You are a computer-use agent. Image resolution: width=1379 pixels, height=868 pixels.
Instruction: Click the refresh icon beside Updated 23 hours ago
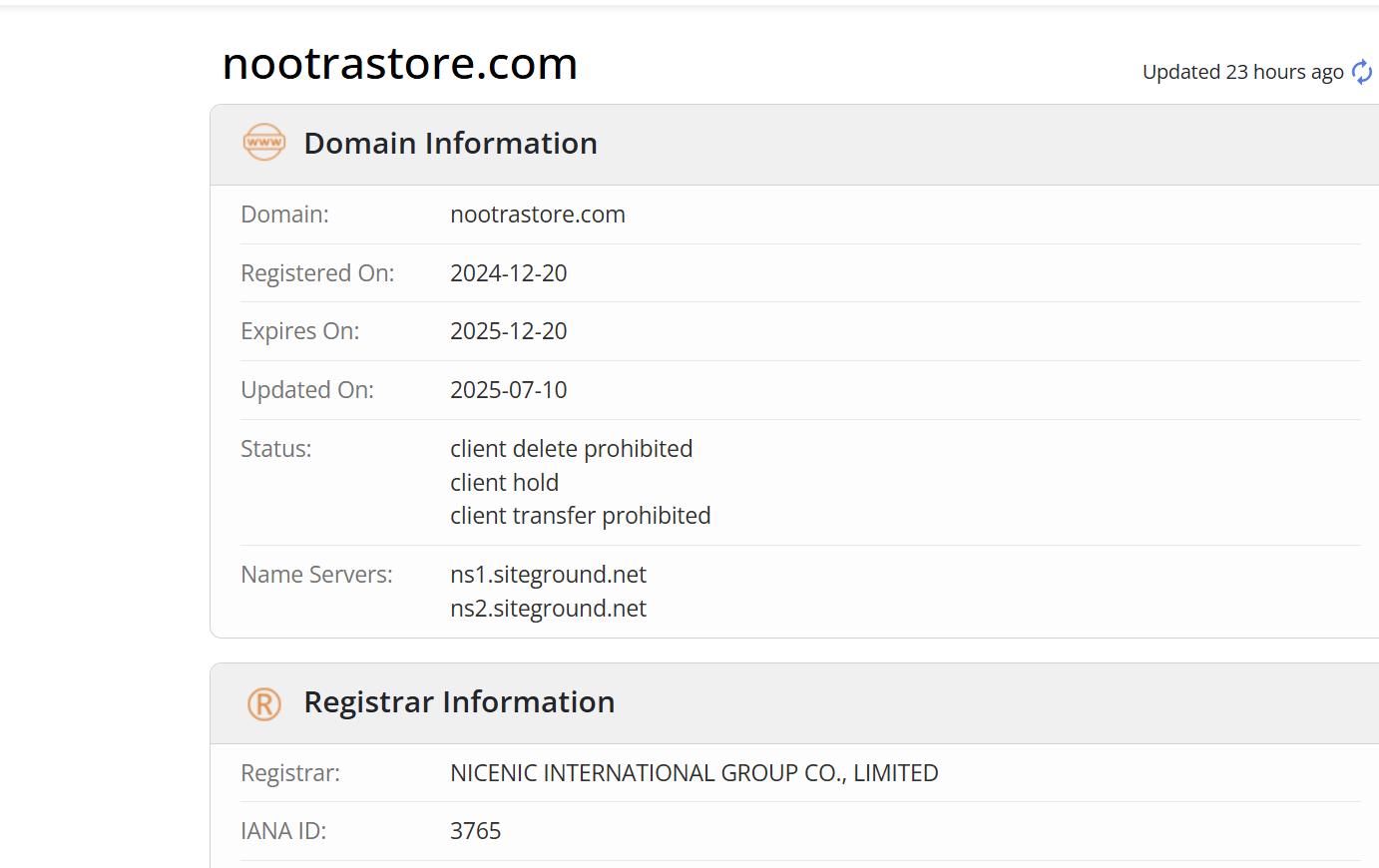(1361, 72)
